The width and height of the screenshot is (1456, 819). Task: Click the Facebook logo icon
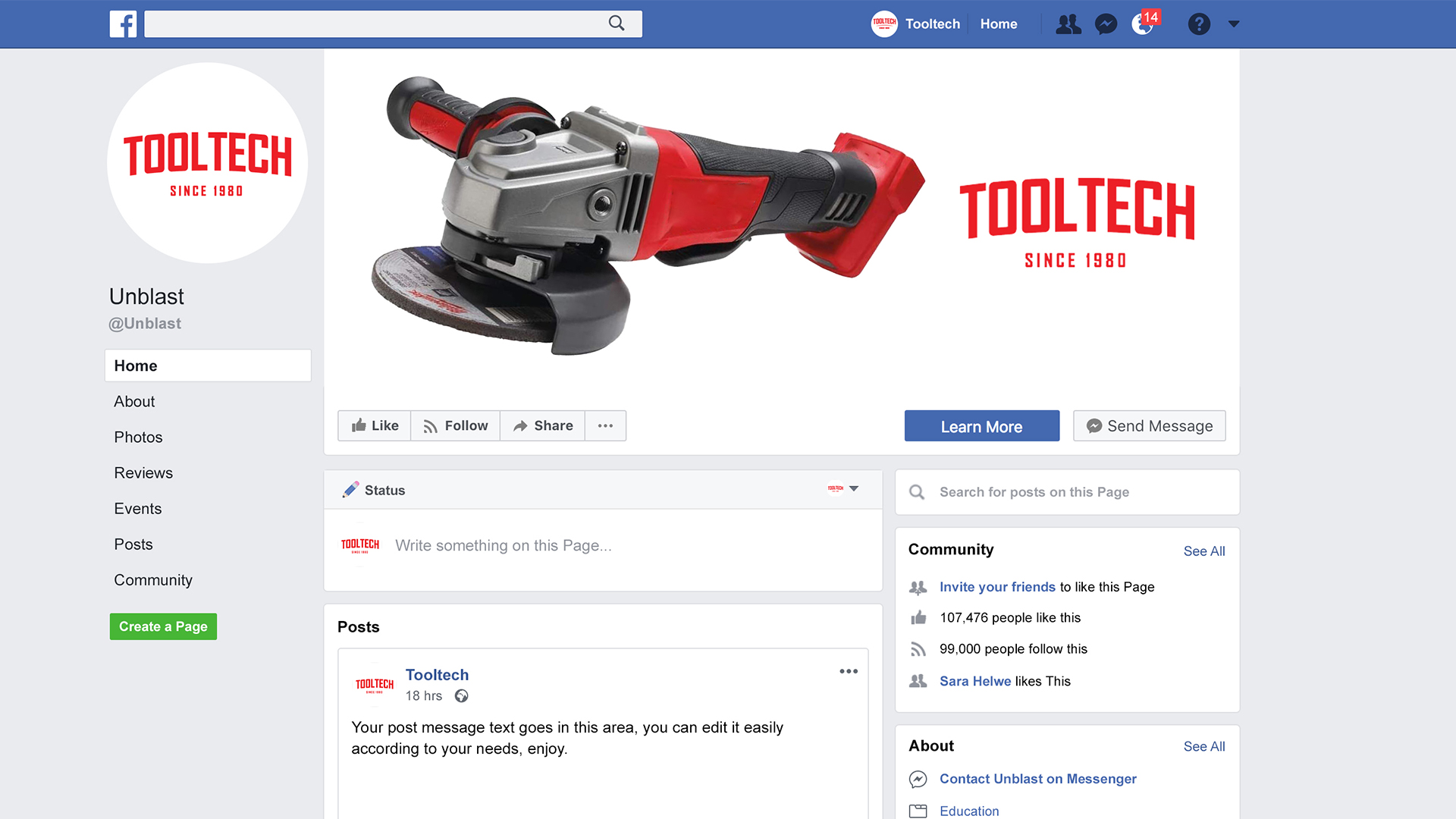[x=123, y=24]
